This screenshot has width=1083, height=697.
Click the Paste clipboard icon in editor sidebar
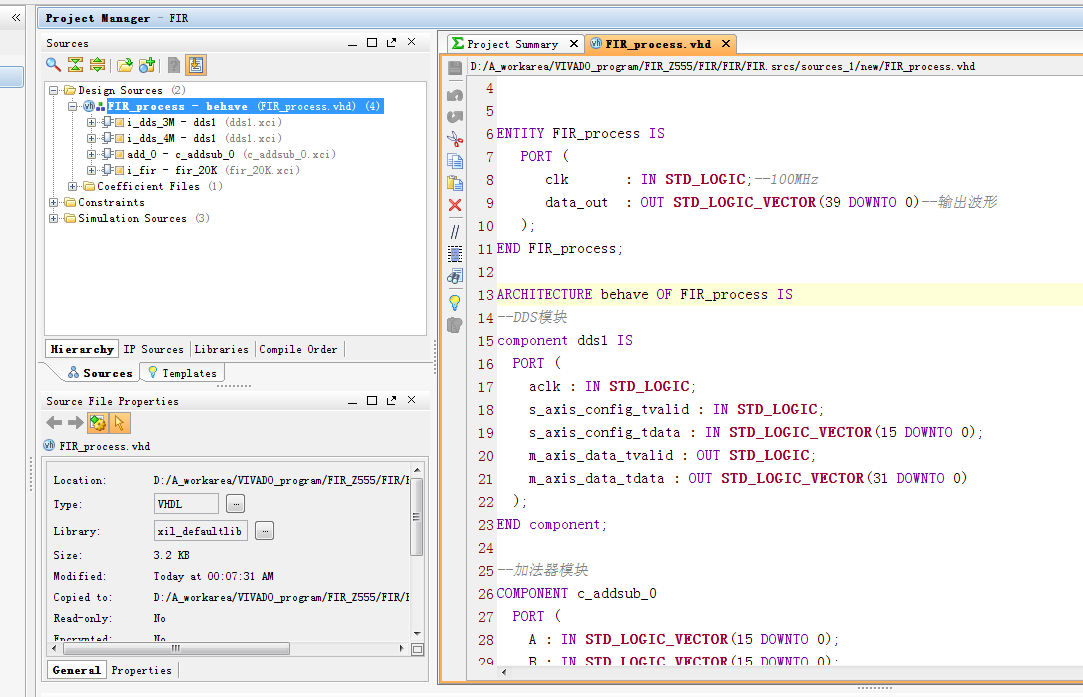pyautogui.click(x=455, y=183)
